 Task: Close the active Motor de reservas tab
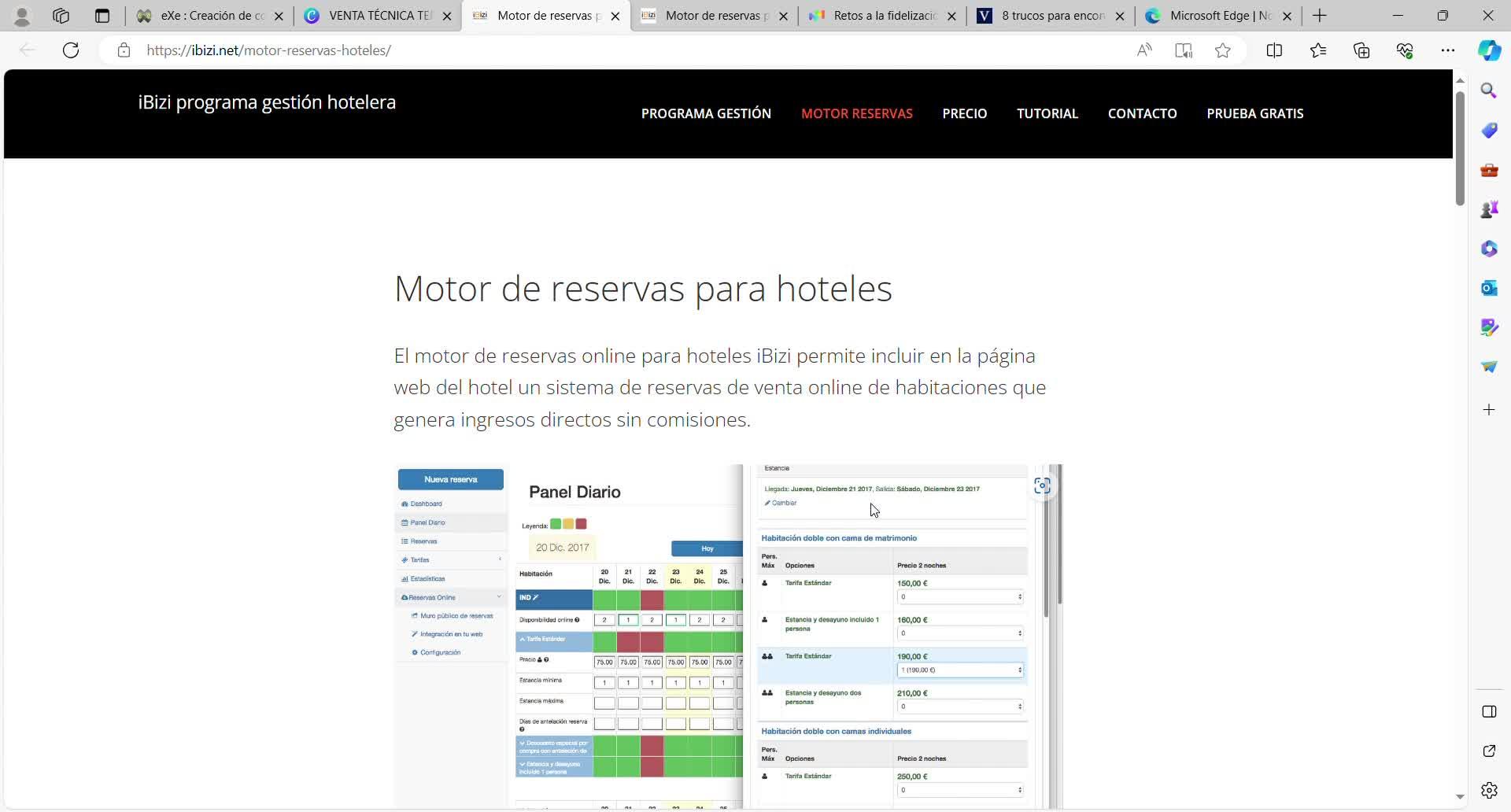(615, 16)
